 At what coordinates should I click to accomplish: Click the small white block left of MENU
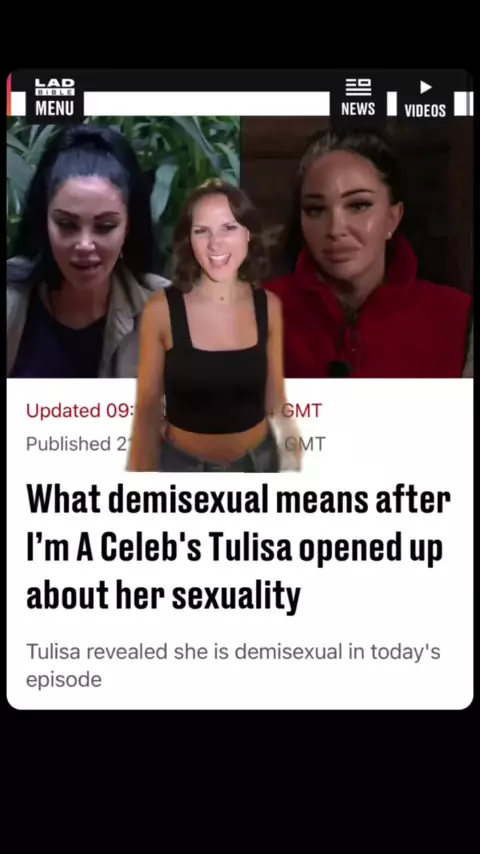click(x=19, y=103)
